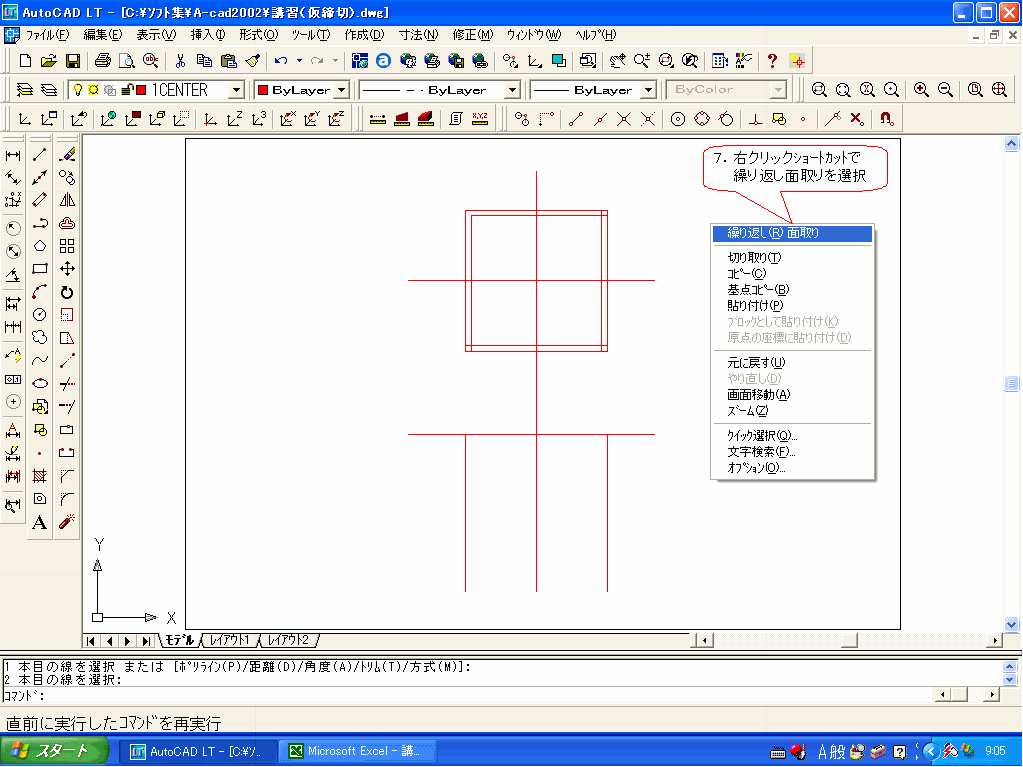Select the Polygon drawing tool
Image resolution: width=1023 pixels, height=767 pixels.
click(x=40, y=246)
